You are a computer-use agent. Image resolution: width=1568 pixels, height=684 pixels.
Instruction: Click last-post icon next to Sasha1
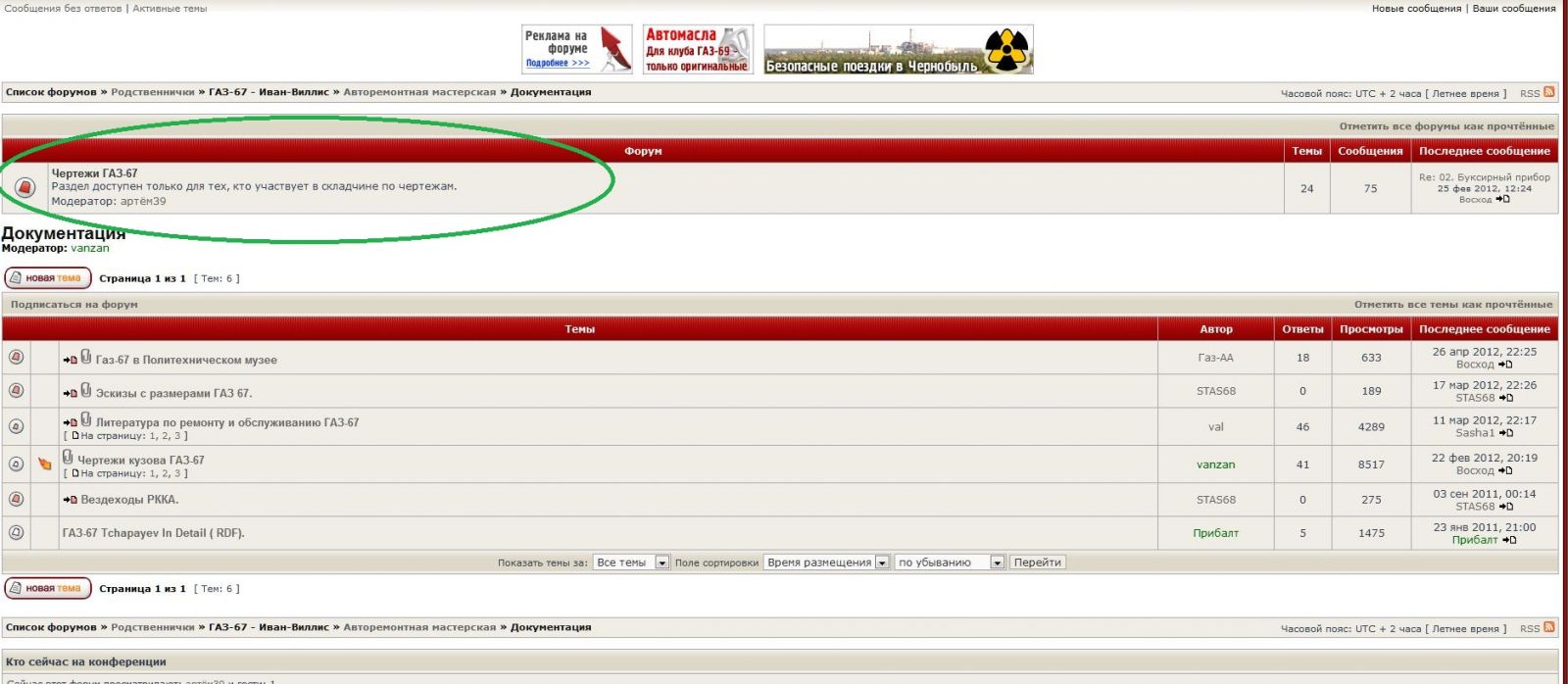pos(1506,432)
